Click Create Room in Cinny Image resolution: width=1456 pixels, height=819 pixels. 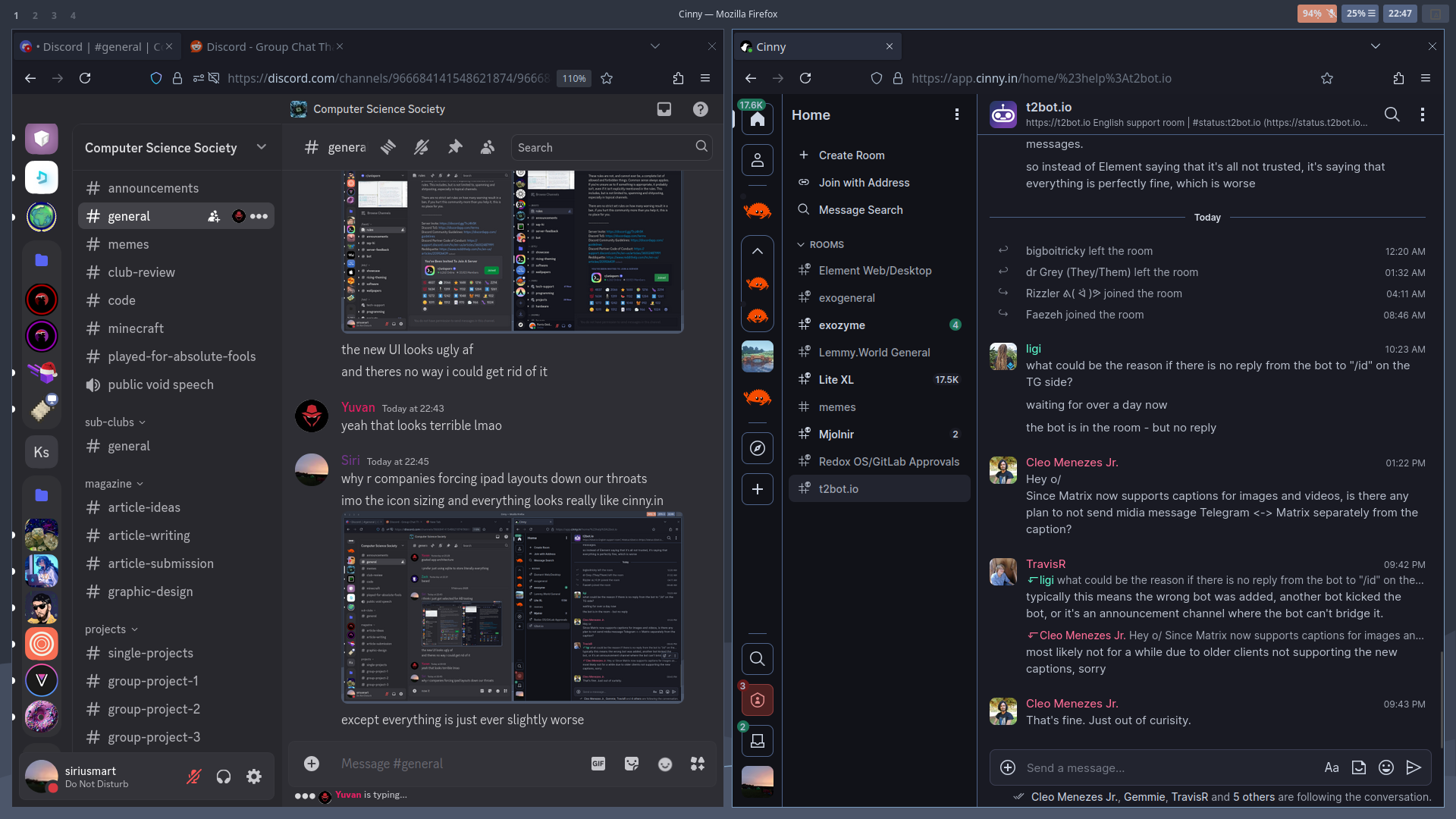pos(851,155)
